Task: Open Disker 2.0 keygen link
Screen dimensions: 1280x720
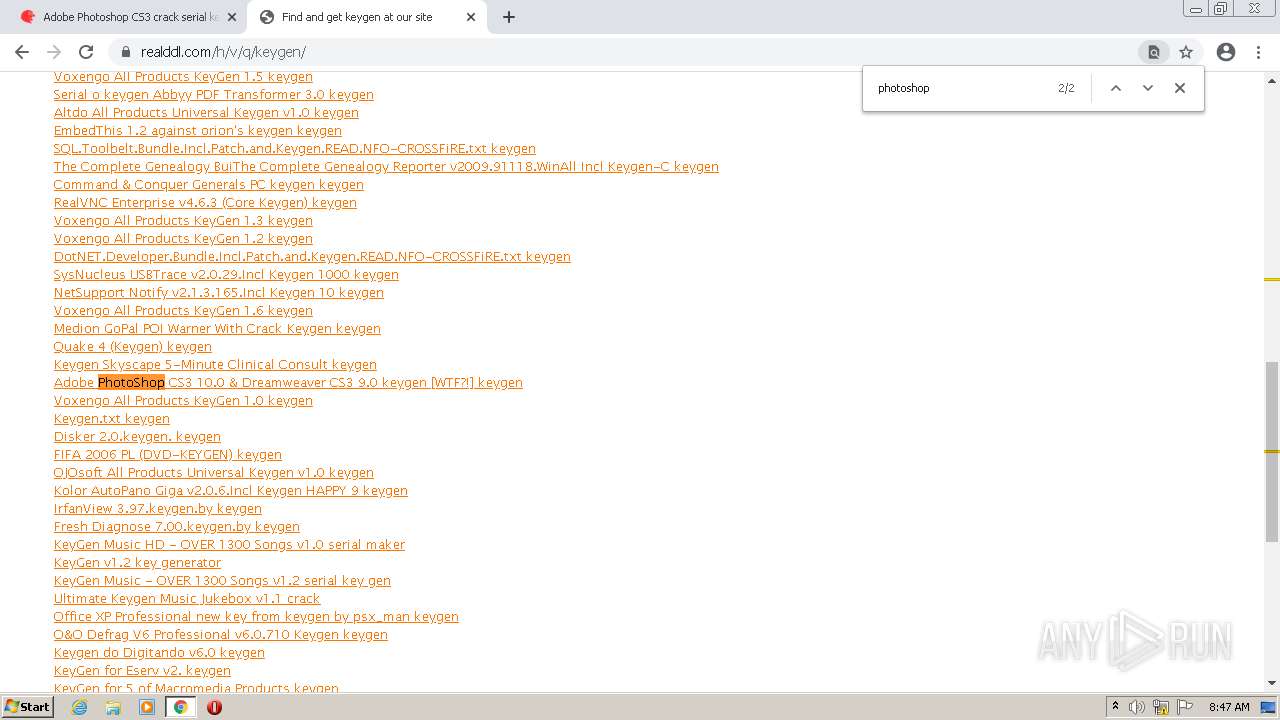Action: (x=137, y=437)
